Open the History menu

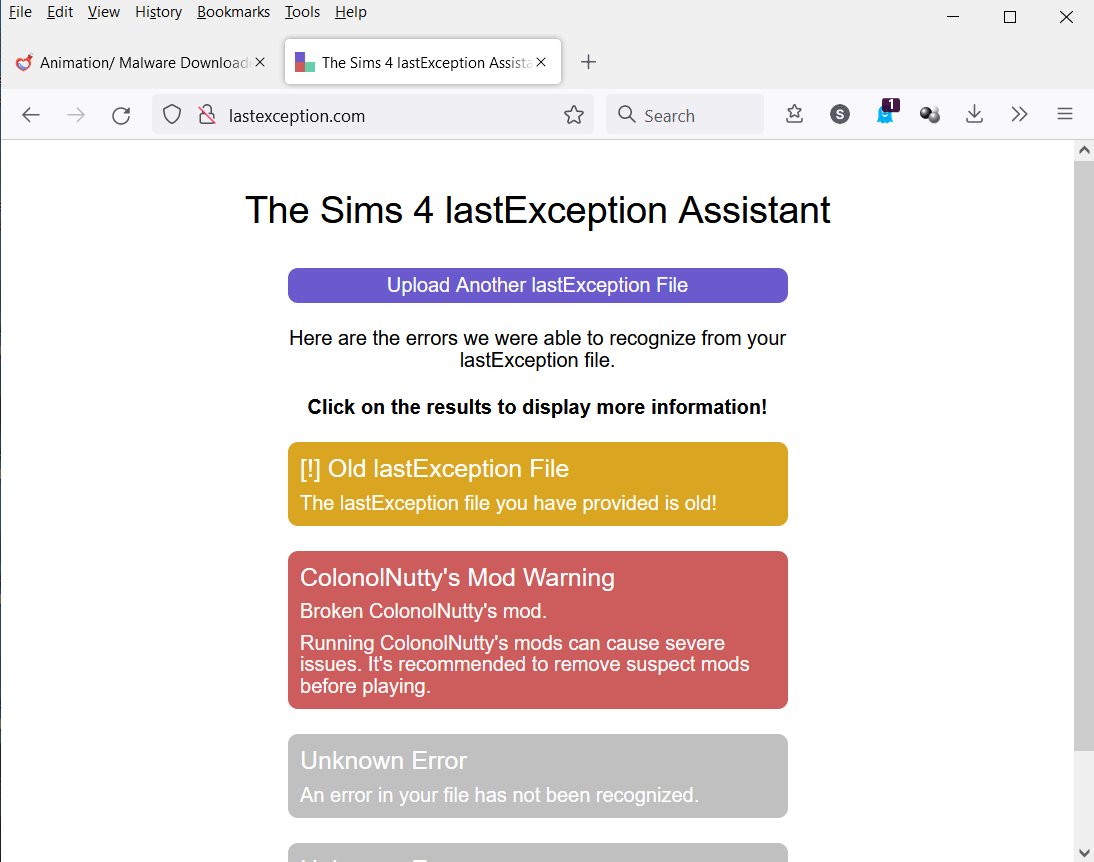click(158, 12)
